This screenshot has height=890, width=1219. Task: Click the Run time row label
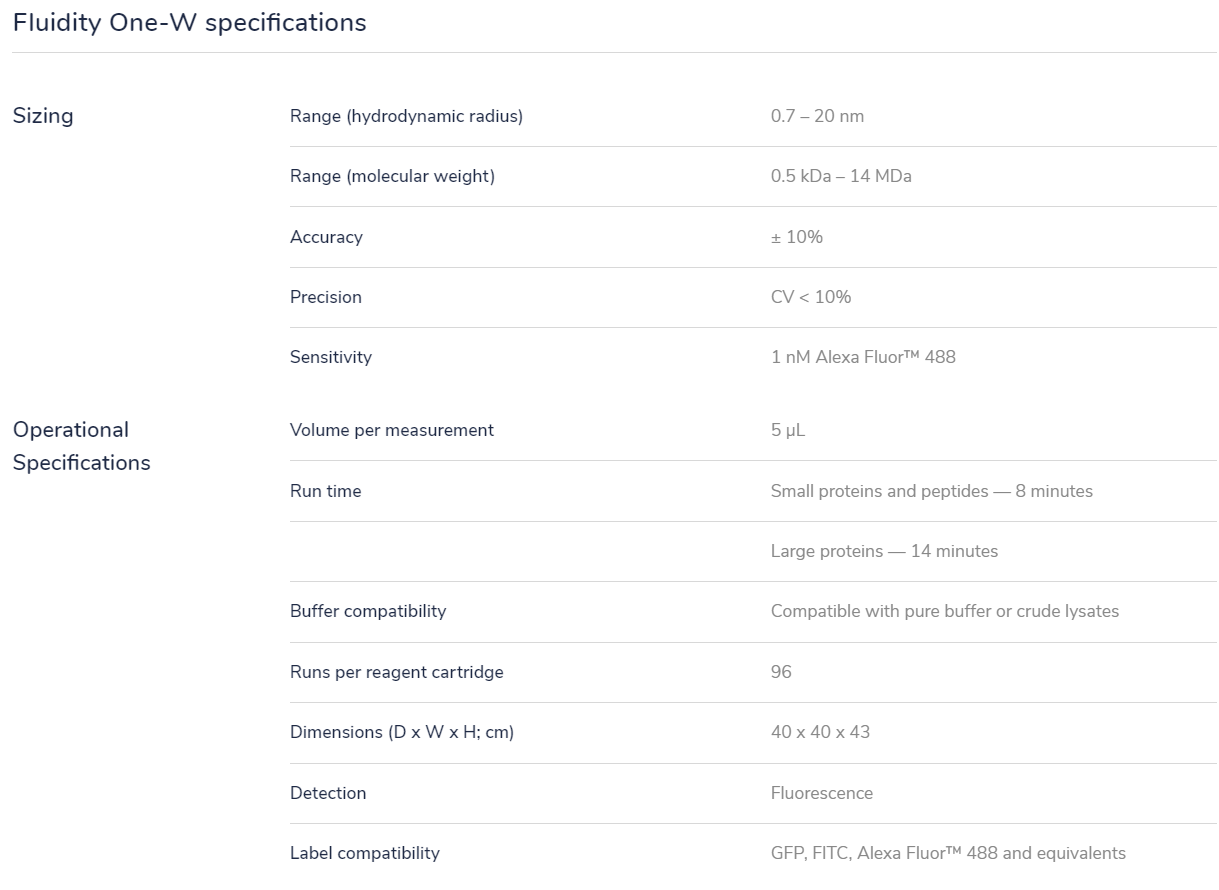pyautogui.click(x=326, y=491)
